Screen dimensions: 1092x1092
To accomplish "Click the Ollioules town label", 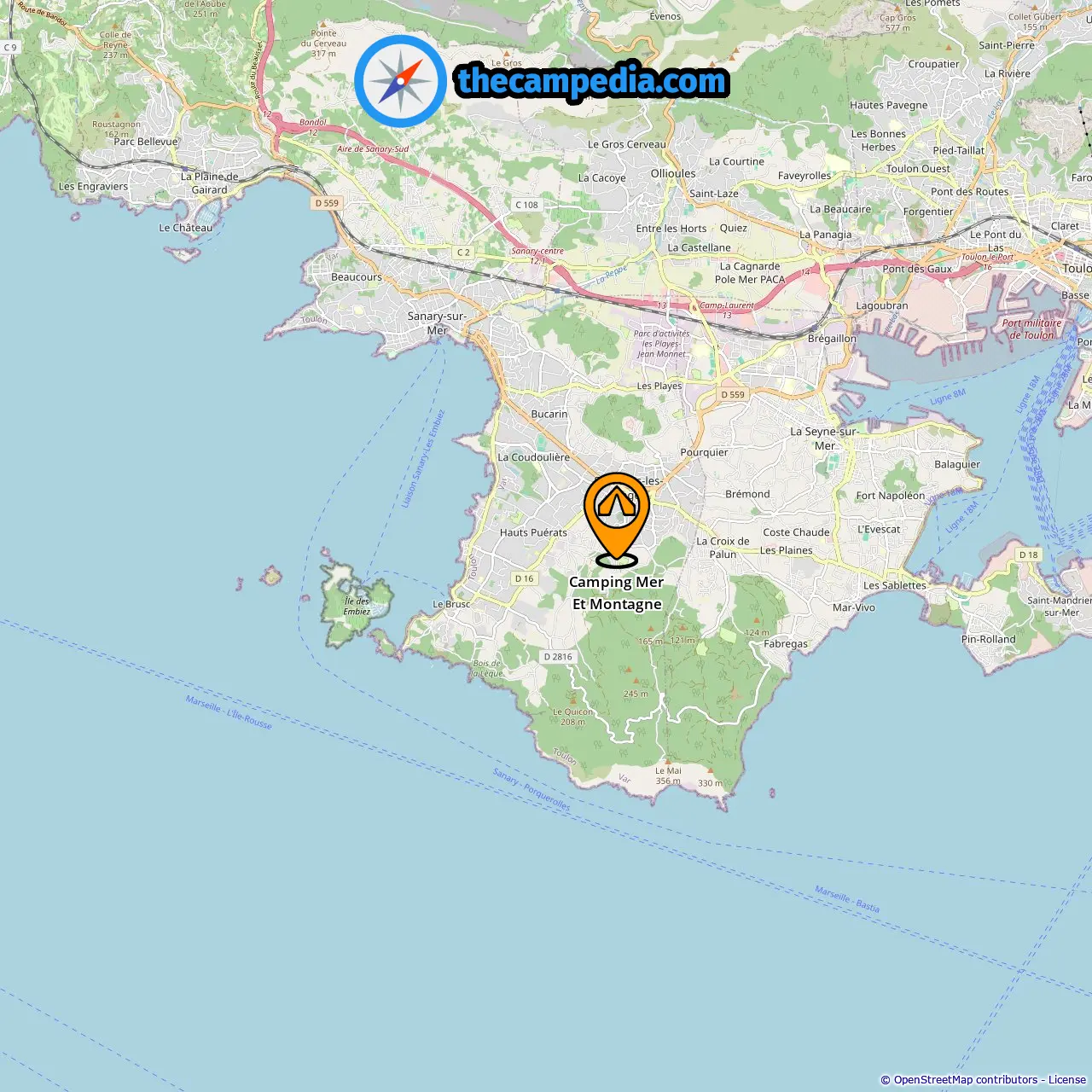I will point(673,173).
